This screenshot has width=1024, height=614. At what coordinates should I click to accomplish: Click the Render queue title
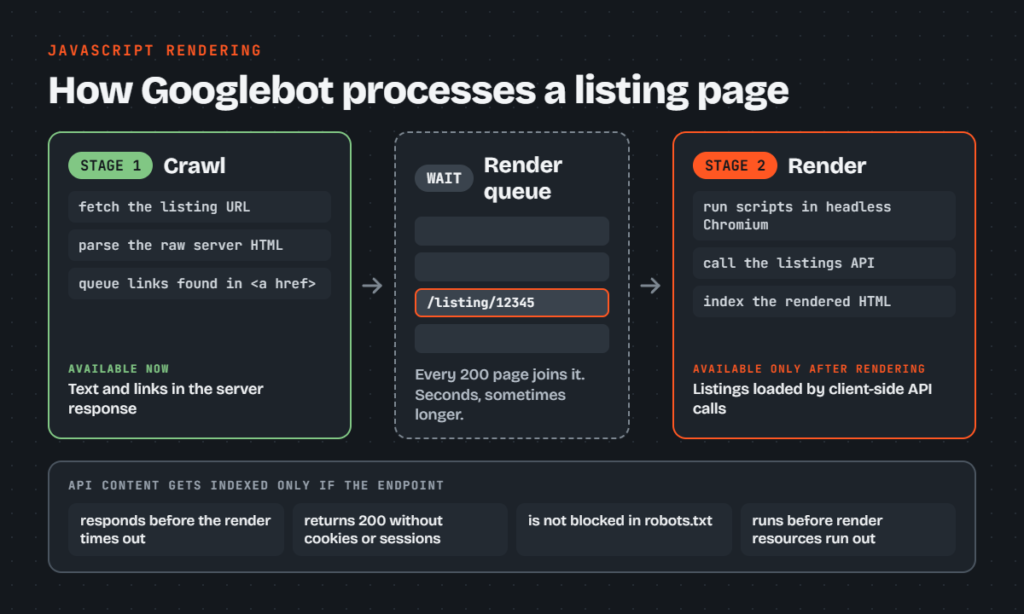(x=522, y=178)
